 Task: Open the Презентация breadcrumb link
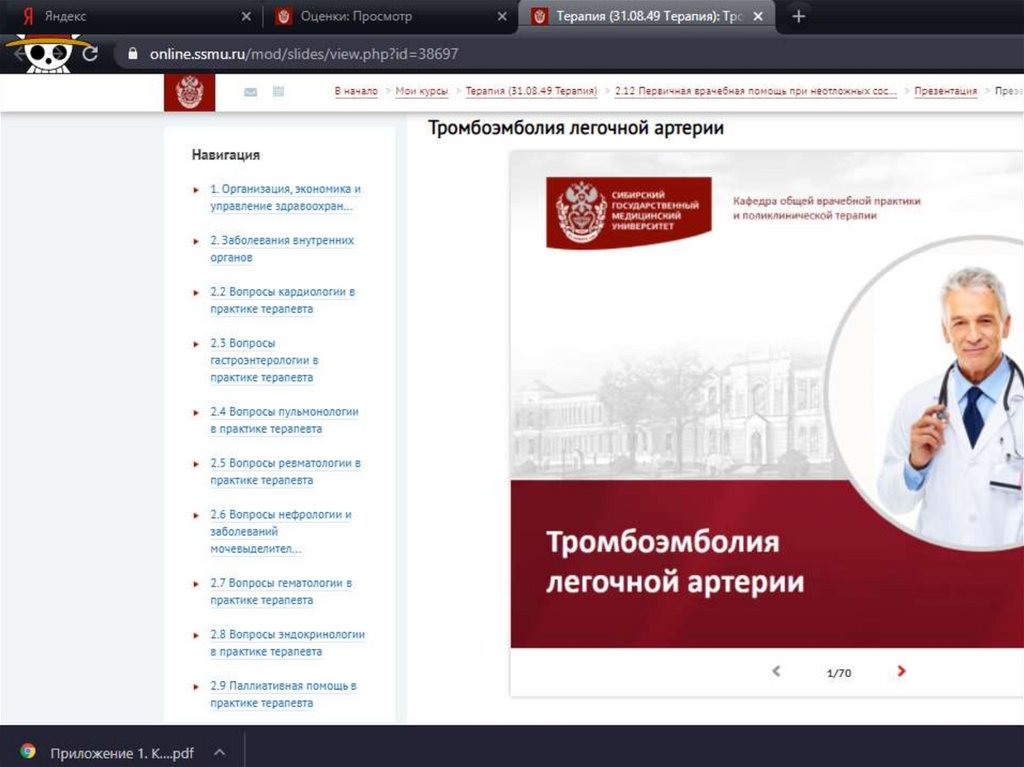pos(946,91)
